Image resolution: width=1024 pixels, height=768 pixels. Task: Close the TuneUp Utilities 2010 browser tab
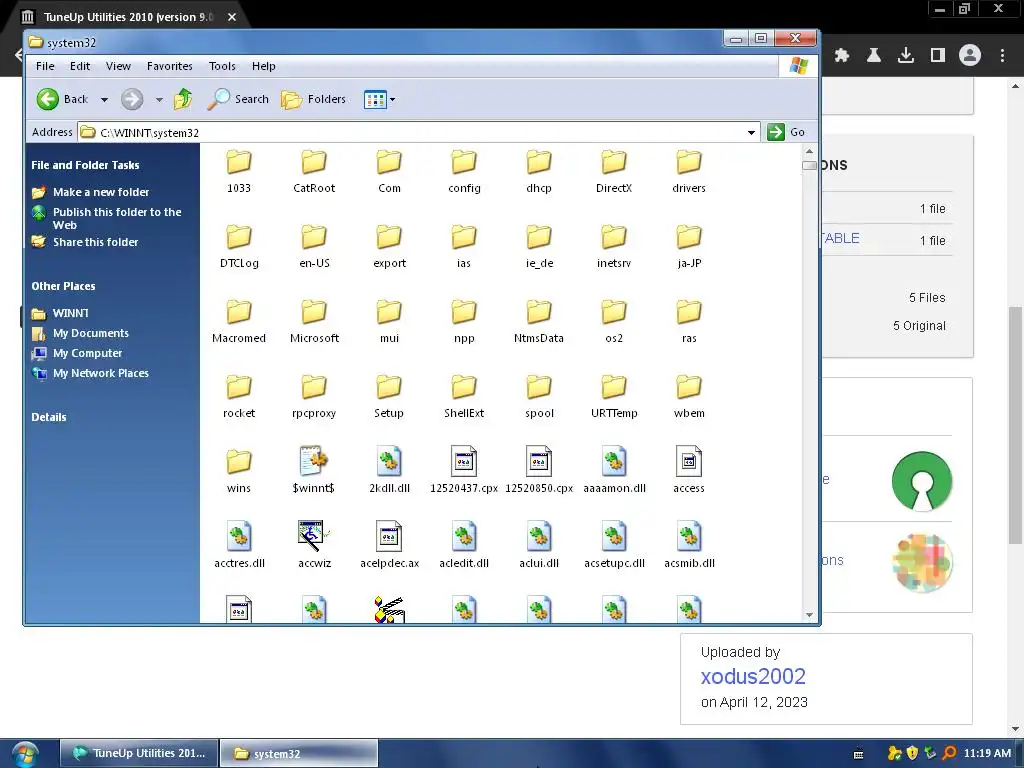coord(232,17)
